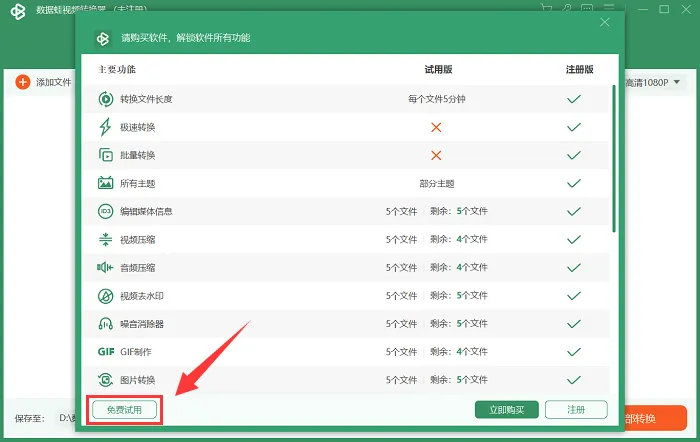Click the 音频压缩 speaker icon

(105, 267)
